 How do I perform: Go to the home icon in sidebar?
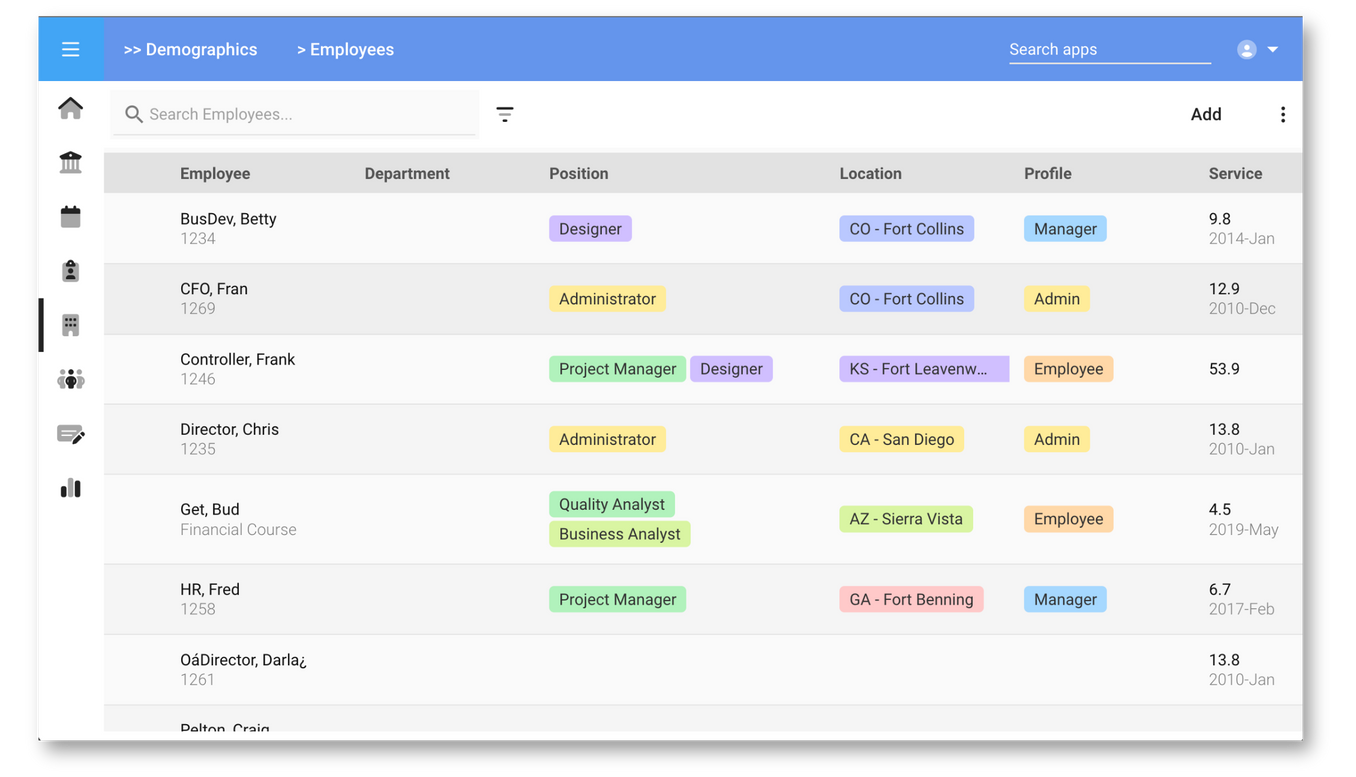(70, 108)
